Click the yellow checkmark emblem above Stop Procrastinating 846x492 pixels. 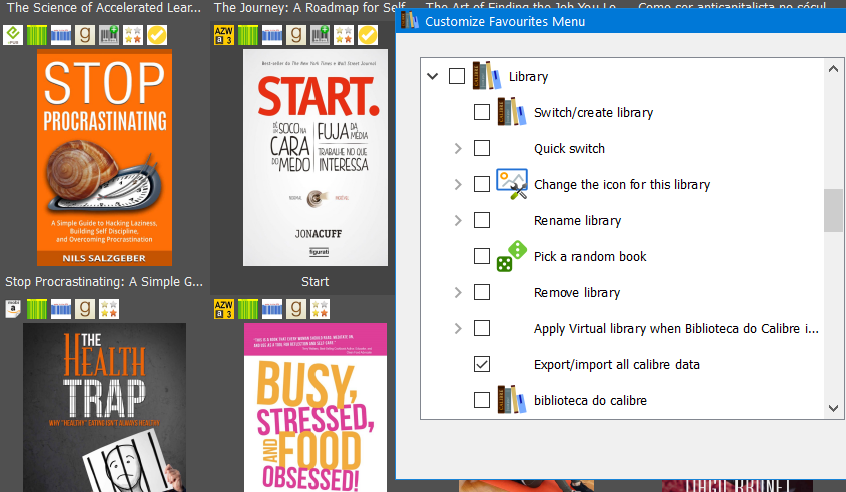point(157,35)
